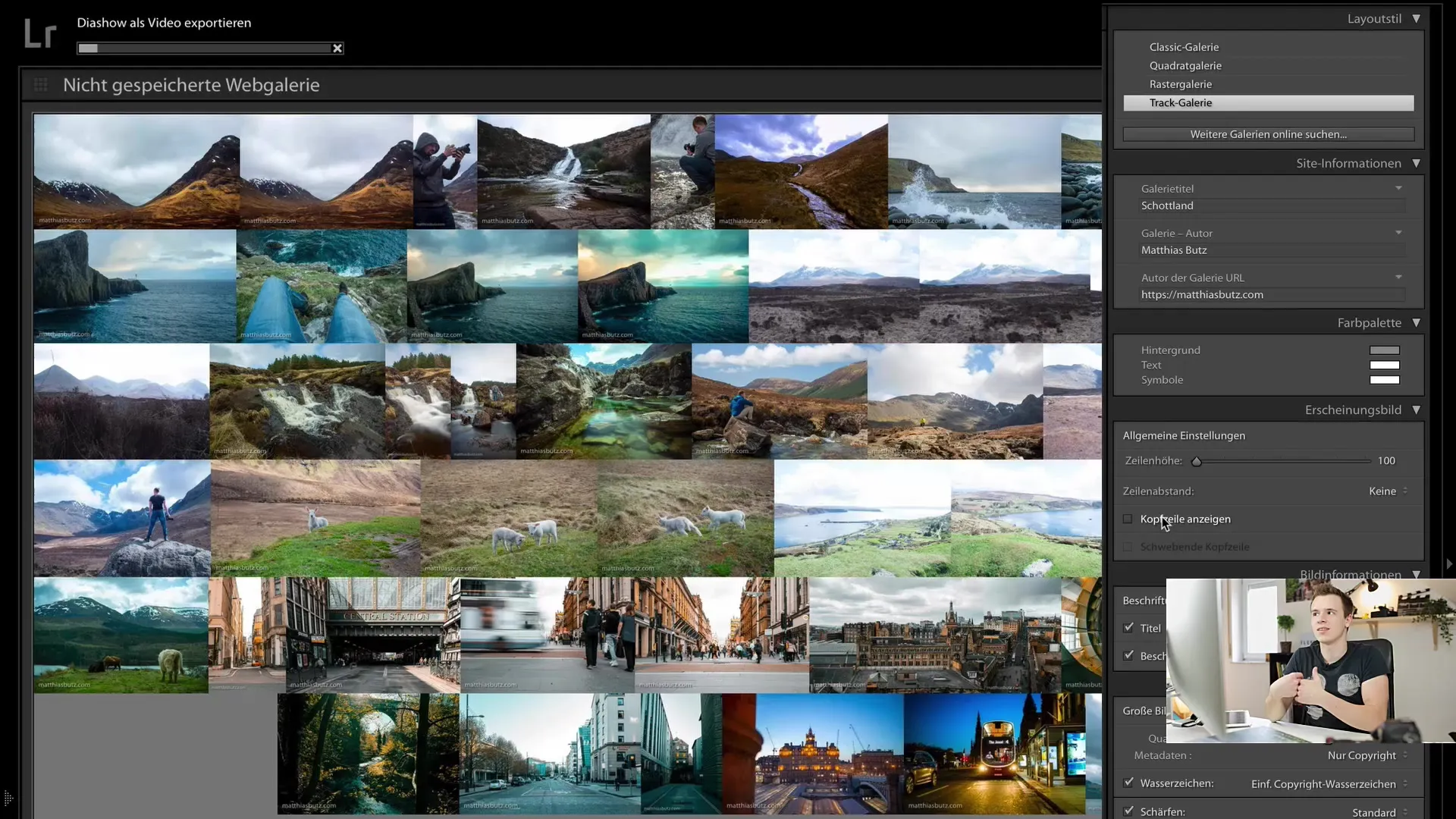1456x819 pixels.
Task: Open Galerie – Autor presets dropdown arrow
Action: 1398,233
